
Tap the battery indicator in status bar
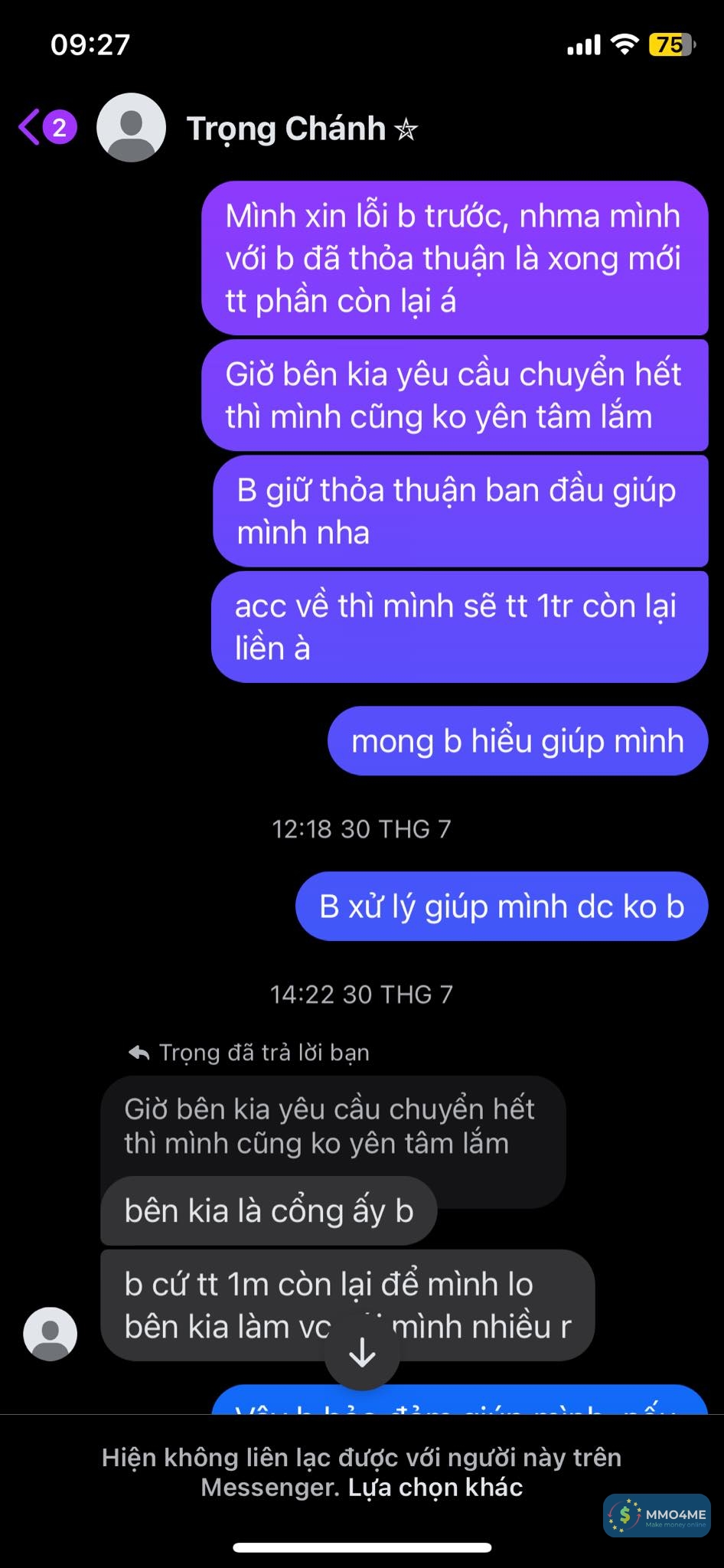pos(672,45)
